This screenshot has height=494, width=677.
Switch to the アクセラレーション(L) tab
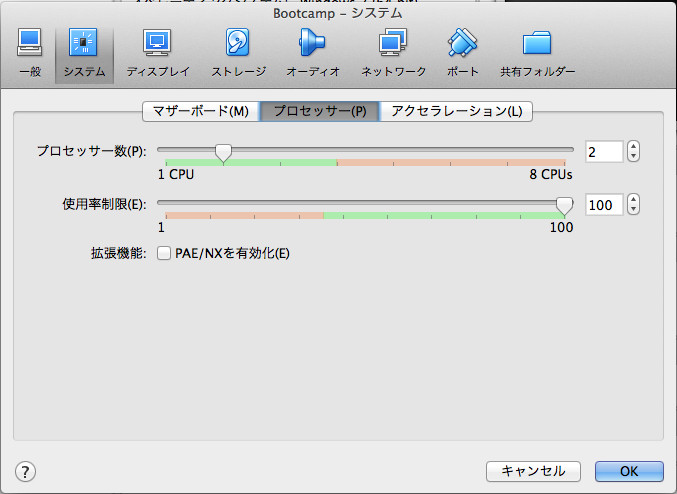tap(456, 111)
